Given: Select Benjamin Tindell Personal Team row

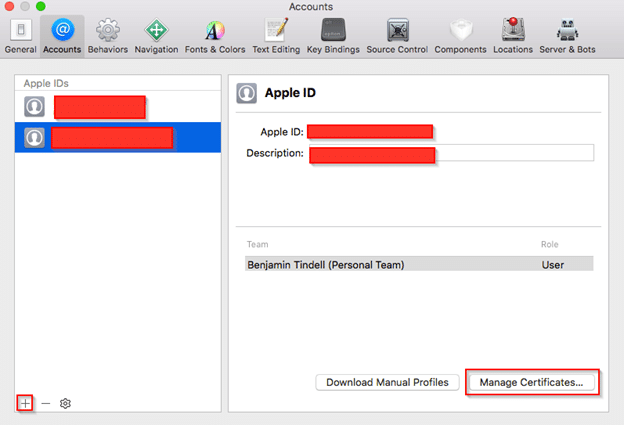Looking at the screenshot, I should pyautogui.click(x=419, y=265).
